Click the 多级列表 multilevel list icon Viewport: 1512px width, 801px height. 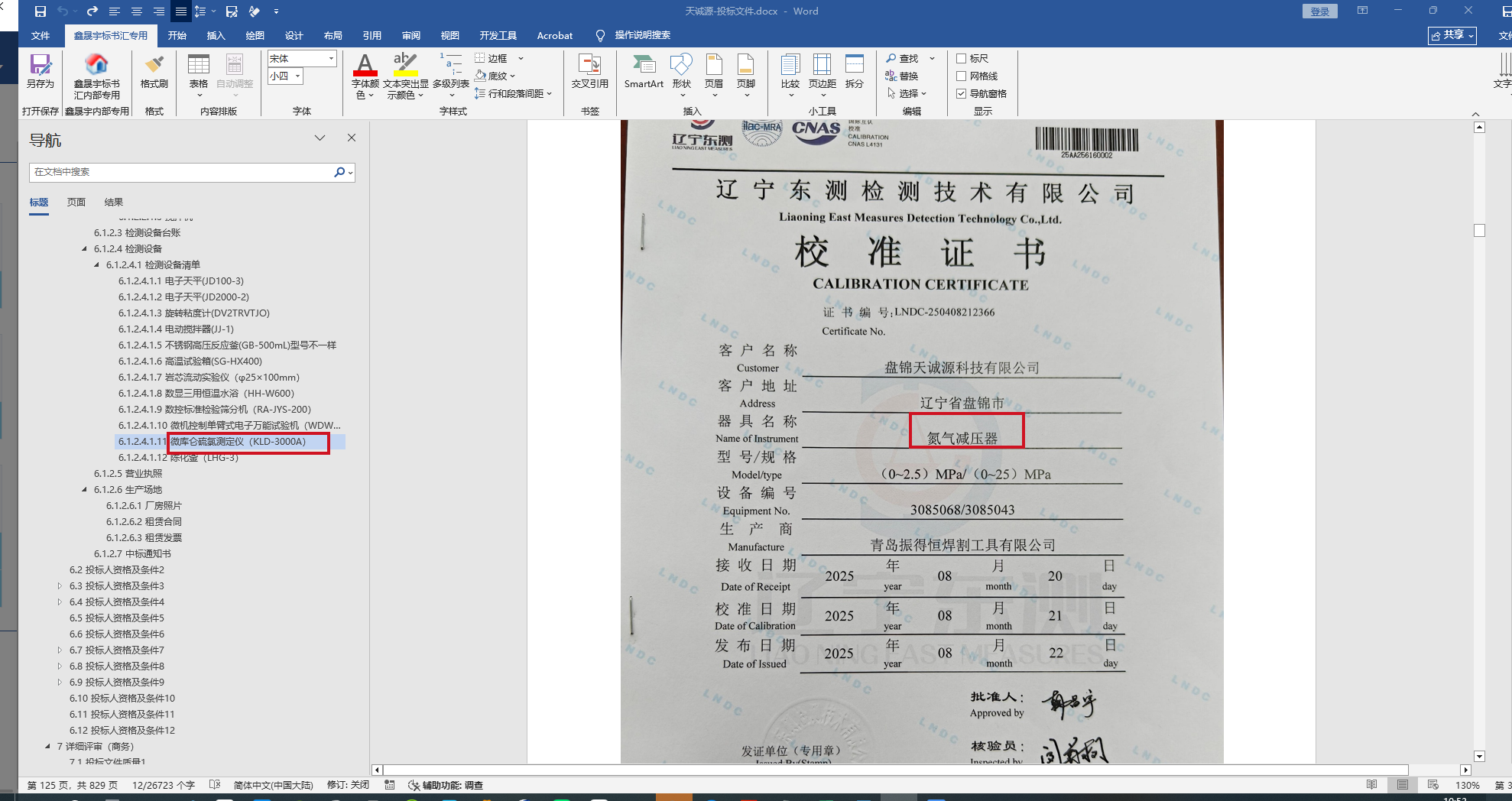coord(451,64)
